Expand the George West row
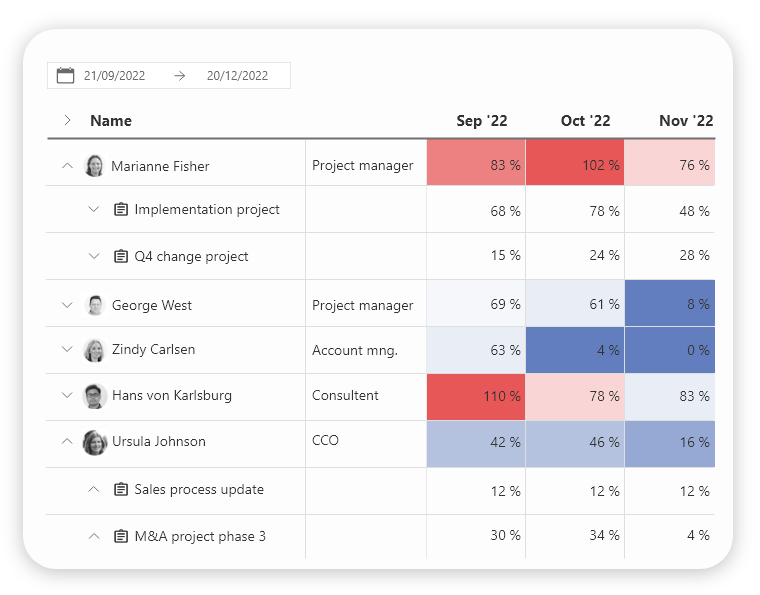 [x=67, y=305]
